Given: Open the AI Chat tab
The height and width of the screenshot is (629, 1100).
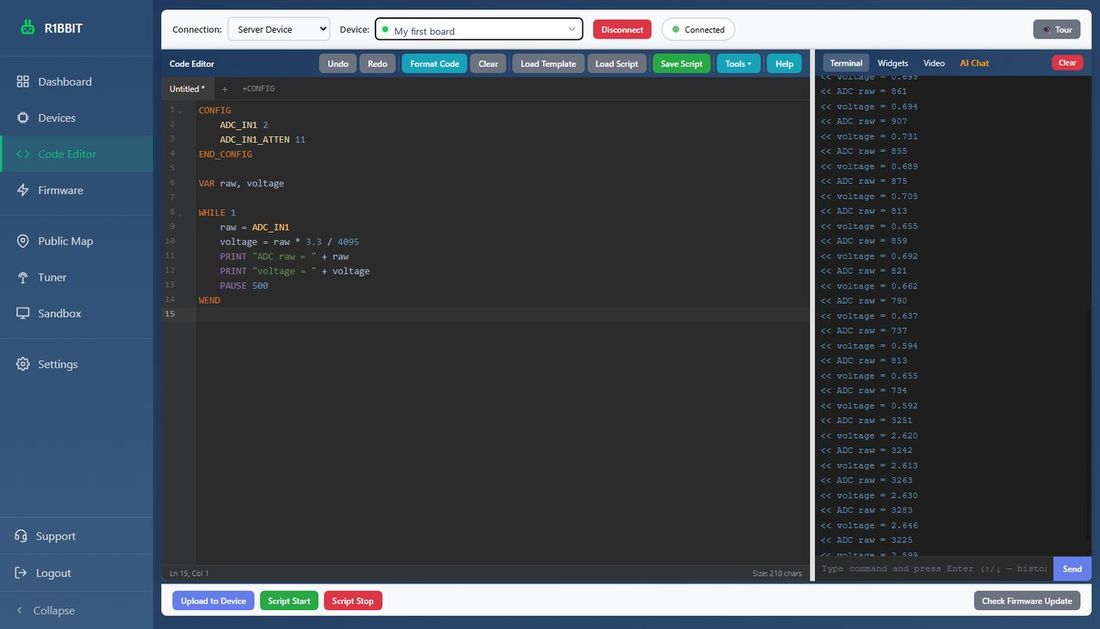Looking at the screenshot, I should click(974, 63).
